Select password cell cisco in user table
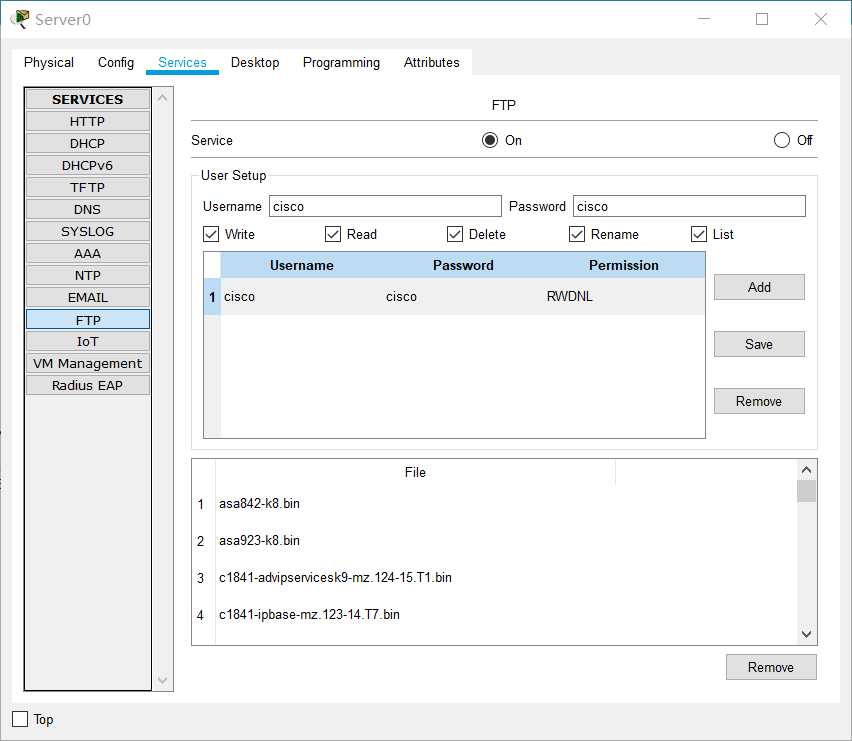The width and height of the screenshot is (852, 741). coord(463,297)
